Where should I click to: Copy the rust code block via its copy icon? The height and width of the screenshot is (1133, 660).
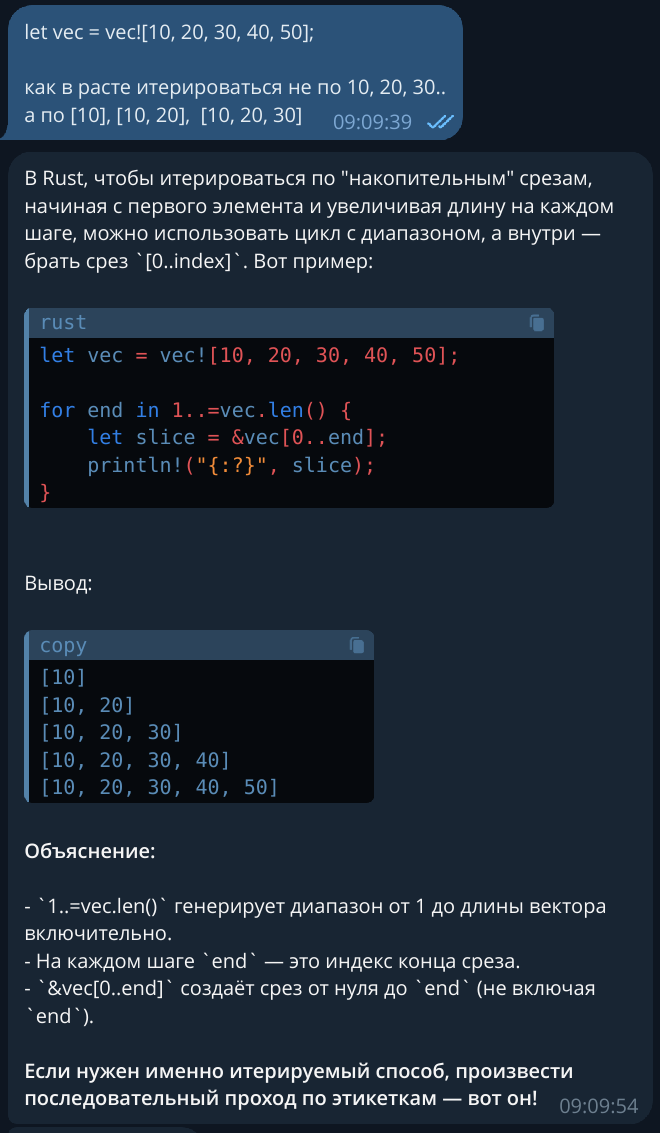(536, 322)
